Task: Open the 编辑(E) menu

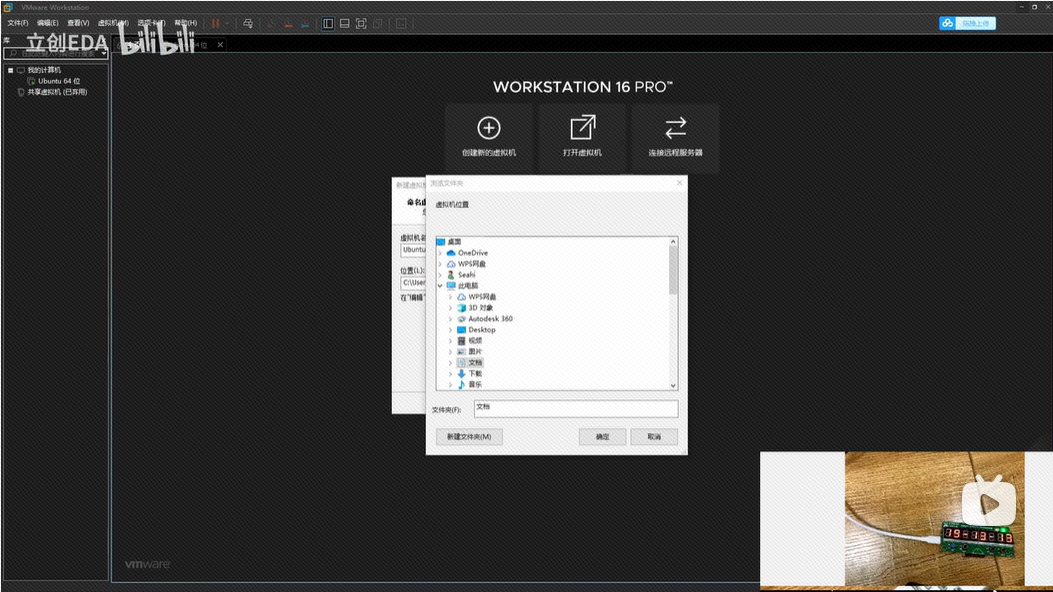Action: (x=48, y=23)
